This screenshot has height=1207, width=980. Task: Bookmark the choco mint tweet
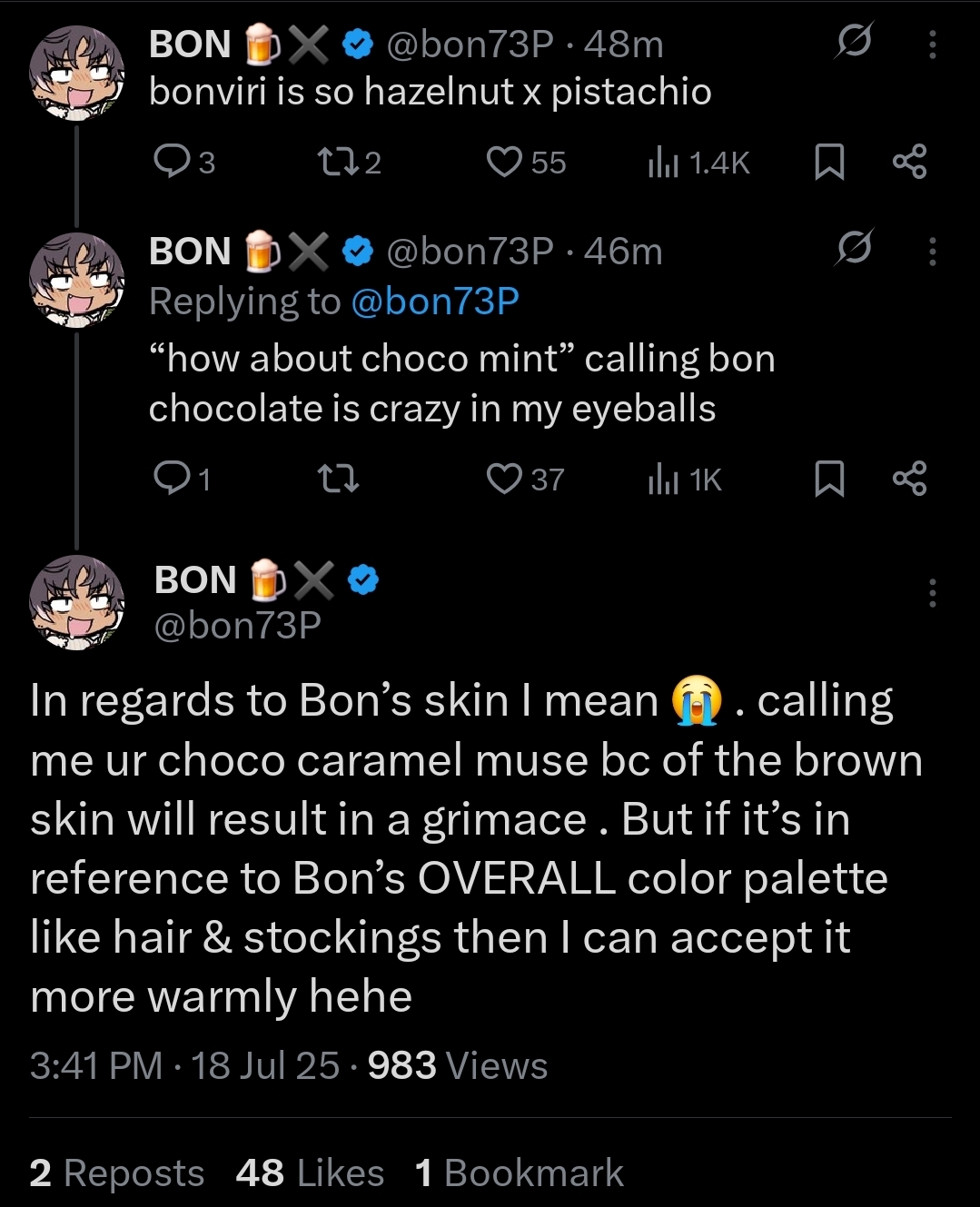(829, 478)
